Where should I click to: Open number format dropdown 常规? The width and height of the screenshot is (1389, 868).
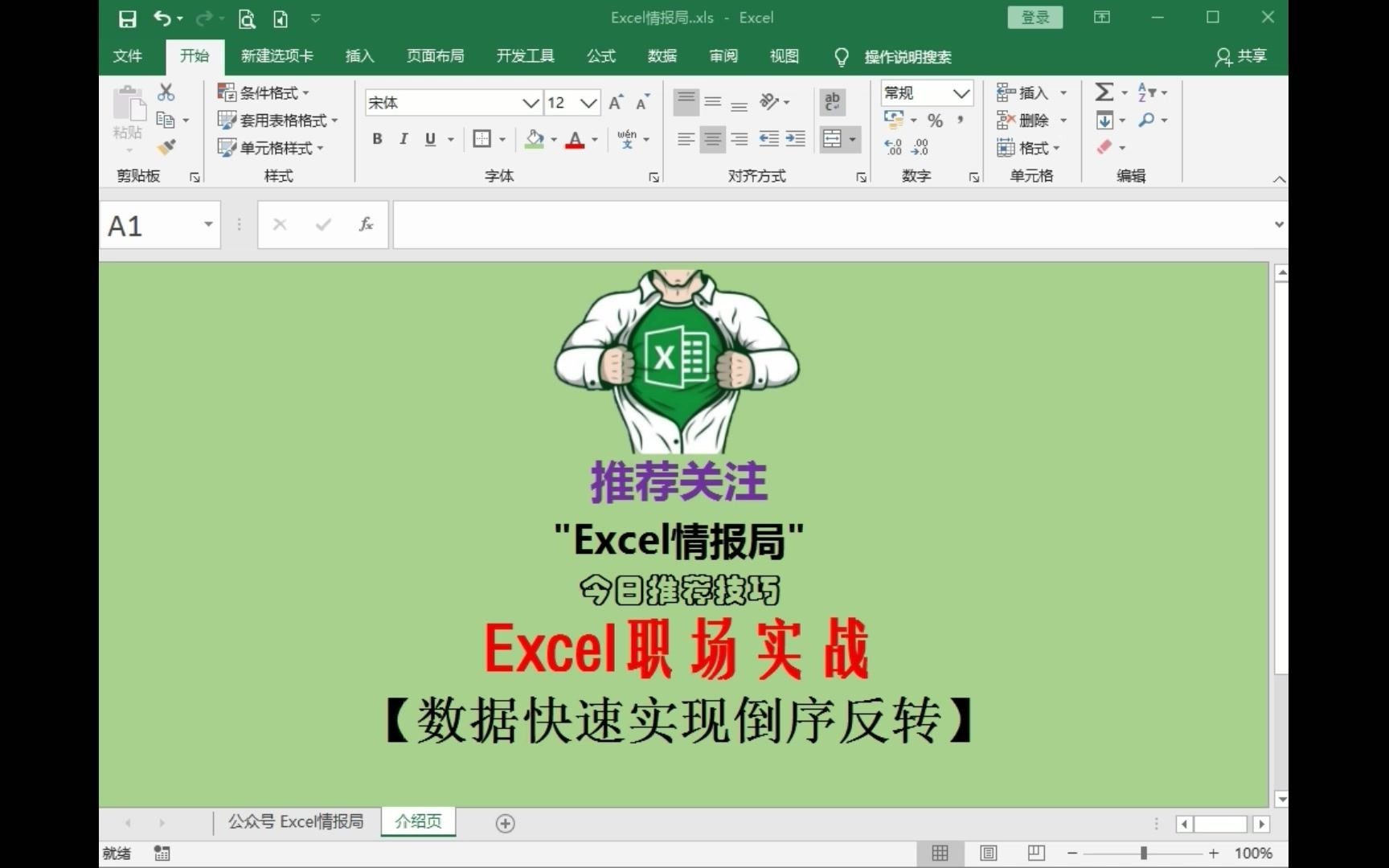click(961, 93)
